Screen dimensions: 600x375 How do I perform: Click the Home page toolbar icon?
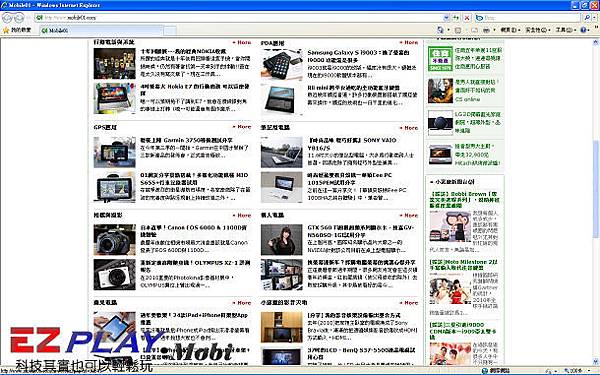[x=440, y=30]
